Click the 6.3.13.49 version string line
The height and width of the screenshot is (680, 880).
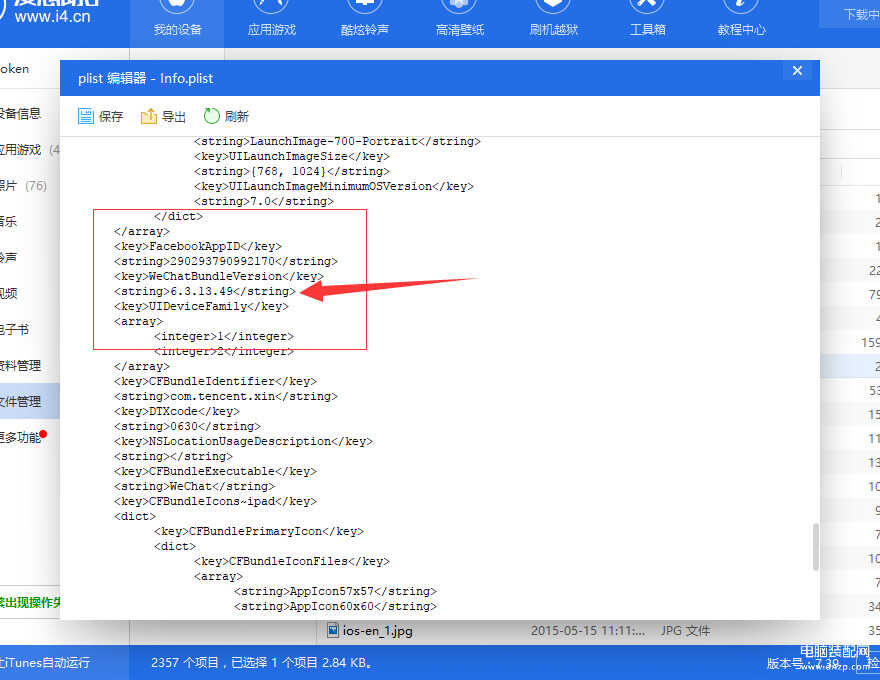point(205,291)
